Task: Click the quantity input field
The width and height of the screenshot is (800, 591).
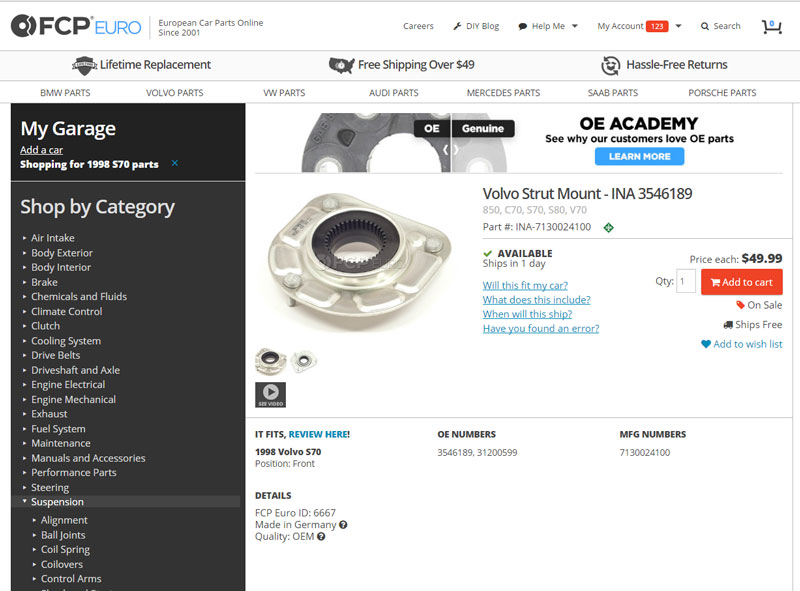Action: (686, 282)
